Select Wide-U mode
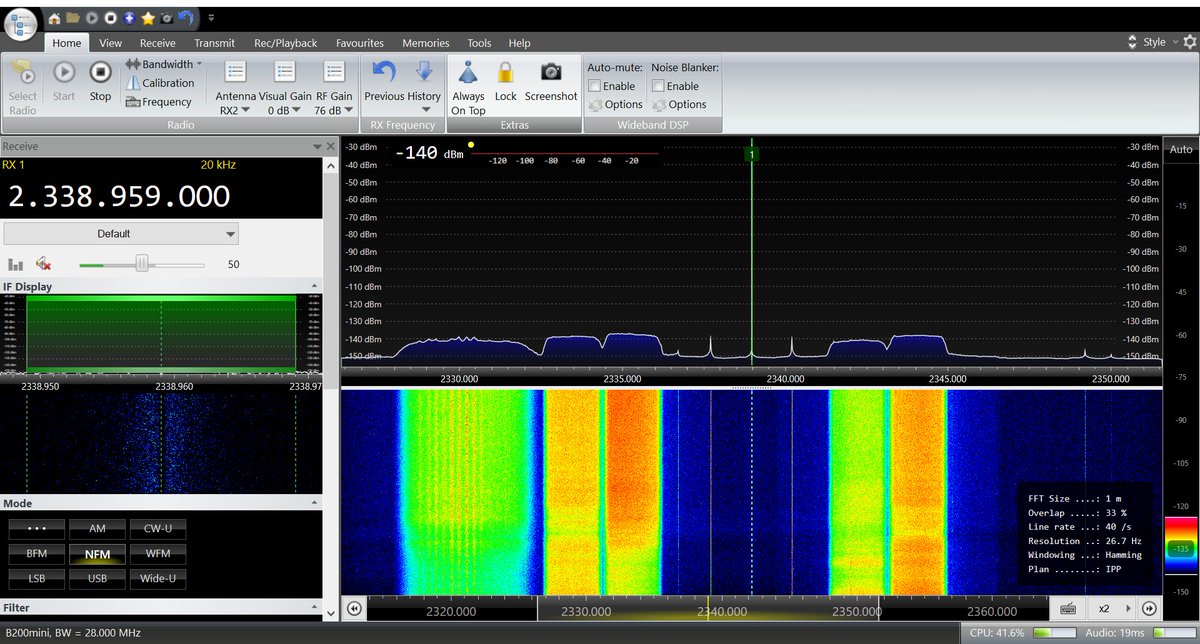 click(157, 578)
